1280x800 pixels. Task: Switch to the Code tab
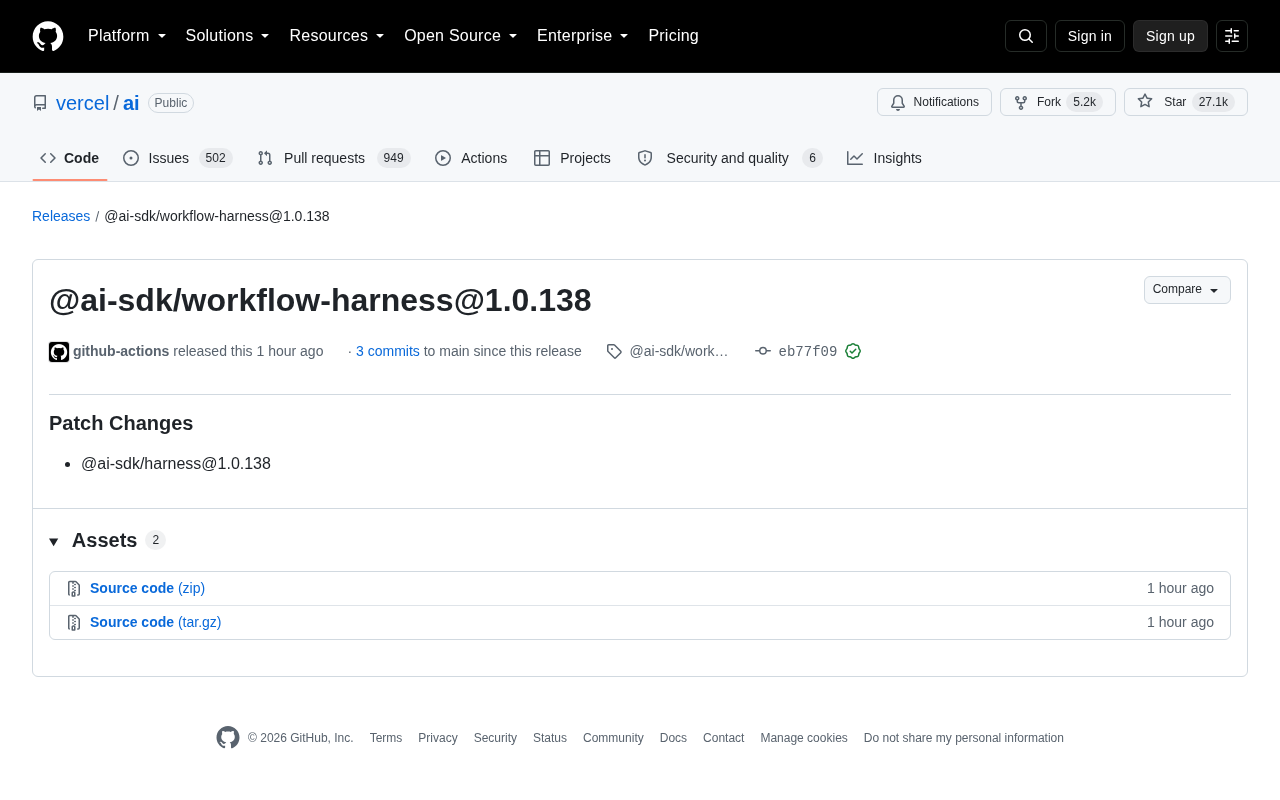(x=70, y=158)
